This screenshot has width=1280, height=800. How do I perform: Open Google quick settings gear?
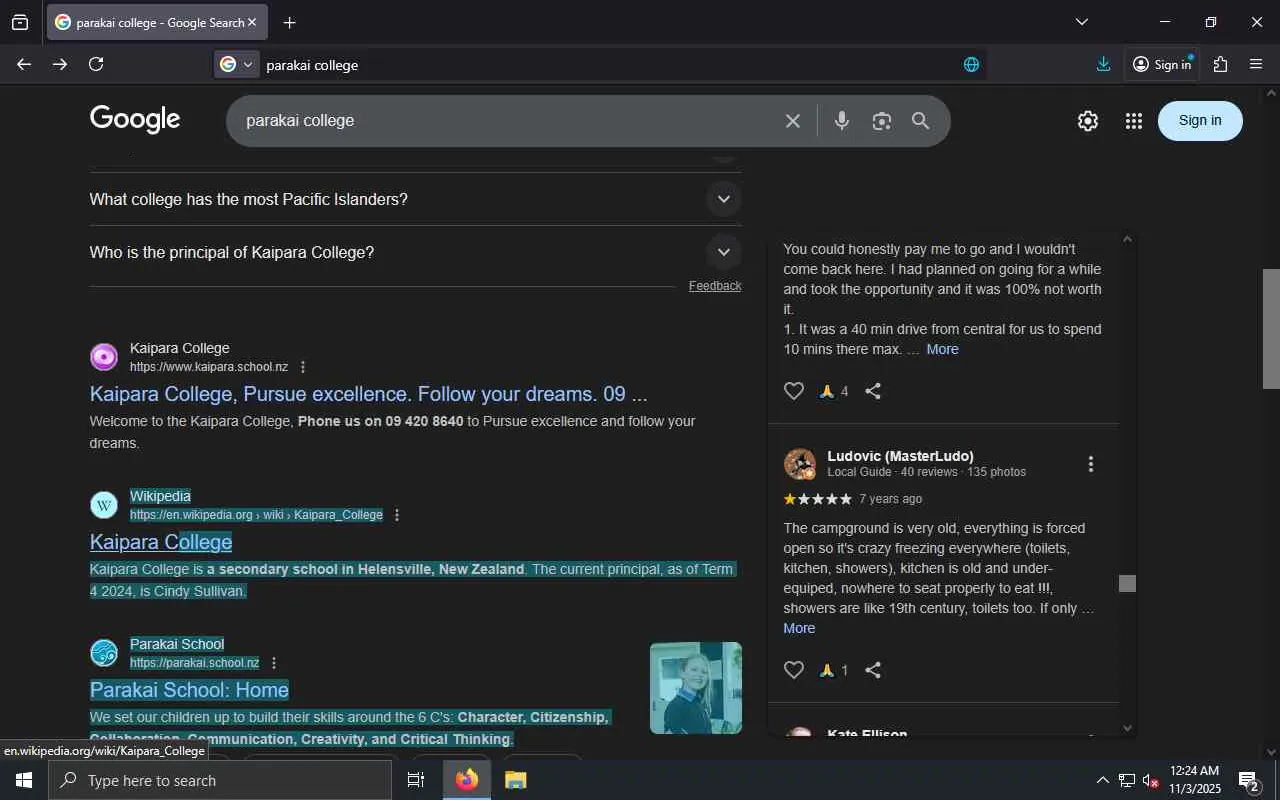pos(1088,121)
